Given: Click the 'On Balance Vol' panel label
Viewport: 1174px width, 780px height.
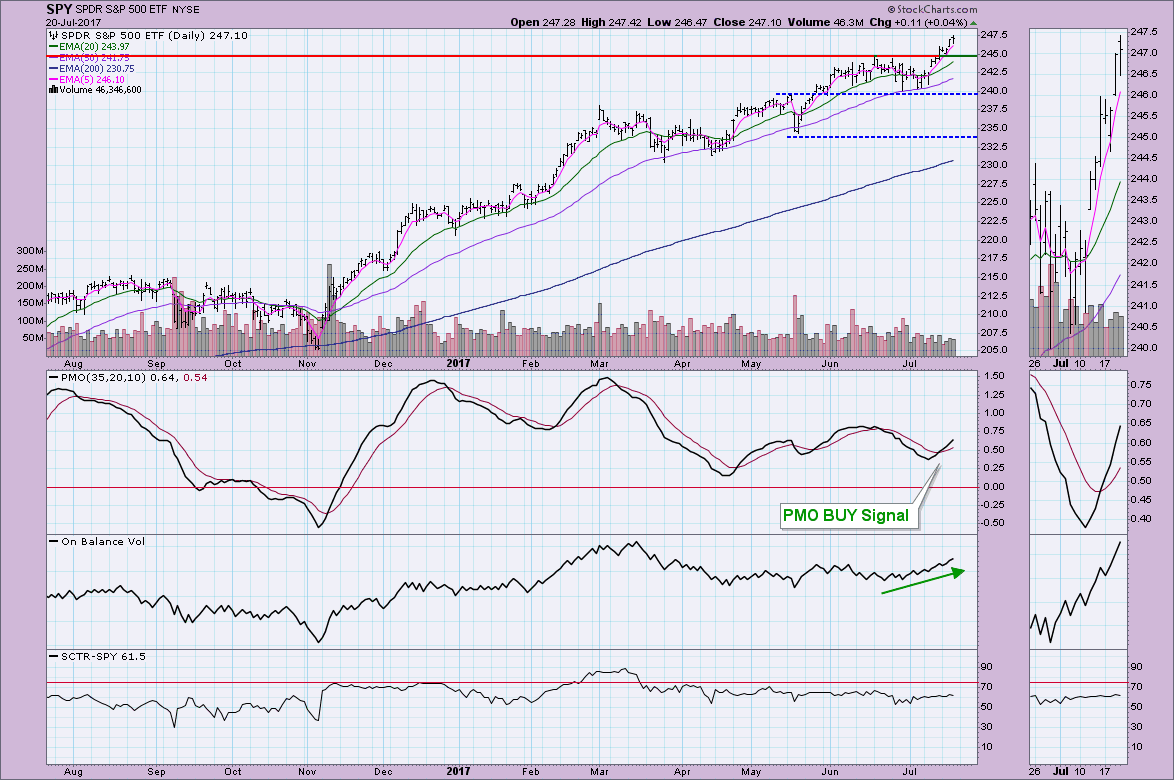Looking at the screenshot, I should tap(103, 541).
